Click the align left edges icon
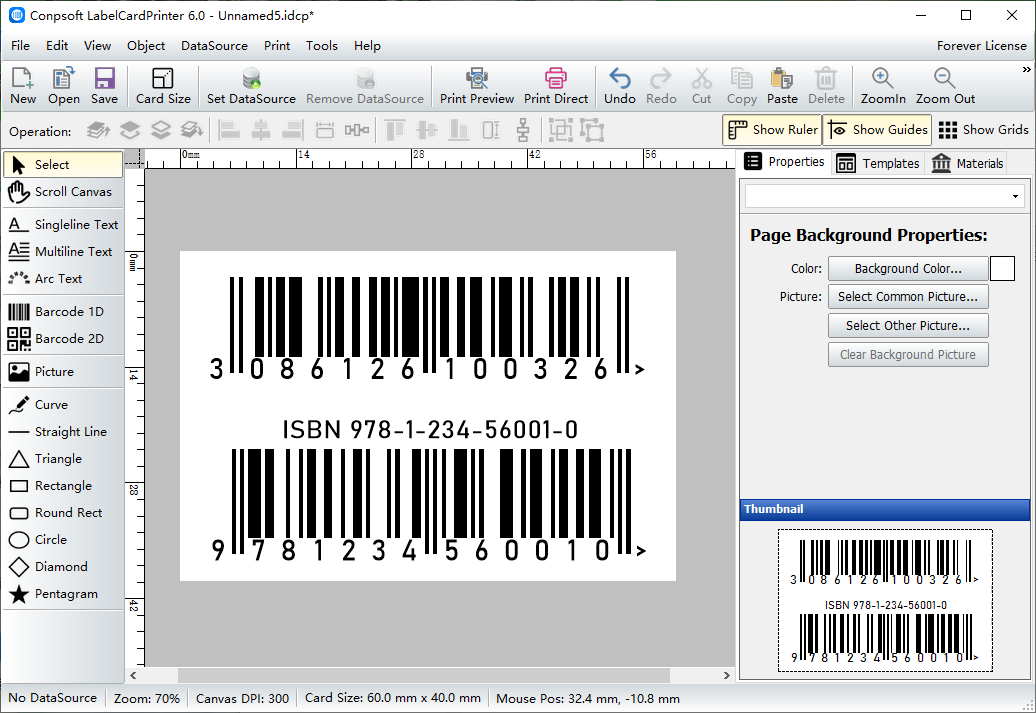This screenshot has height=713, width=1036. (x=229, y=130)
